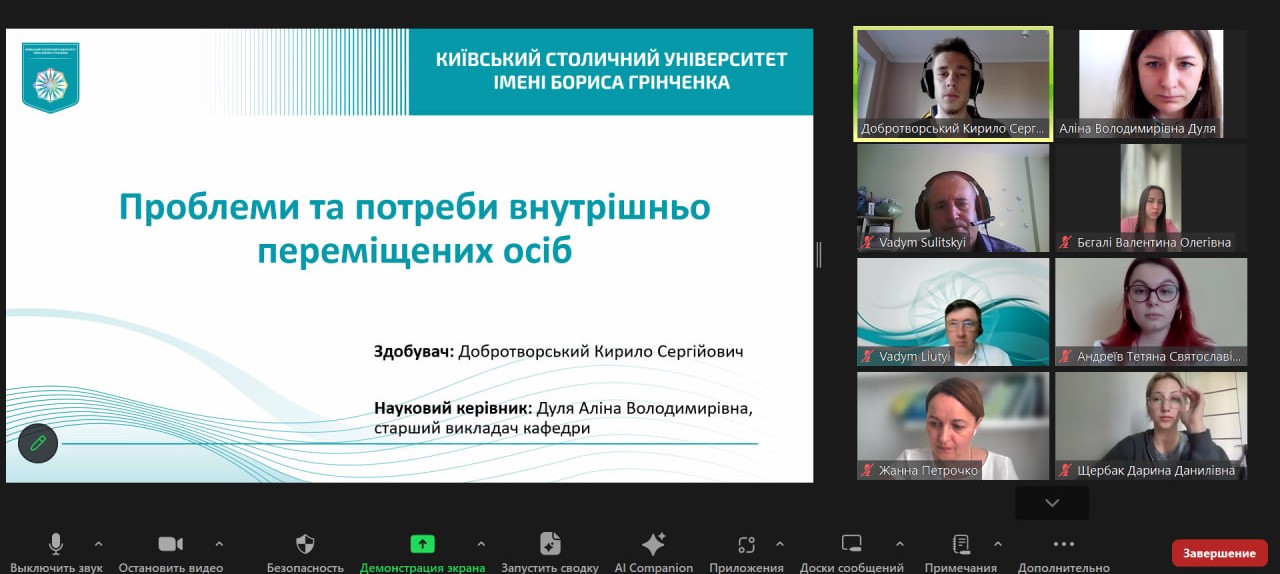This screenshot has height=574, width=1280.
Task: Open the Приложения apps icon
Action: point(746,544)
